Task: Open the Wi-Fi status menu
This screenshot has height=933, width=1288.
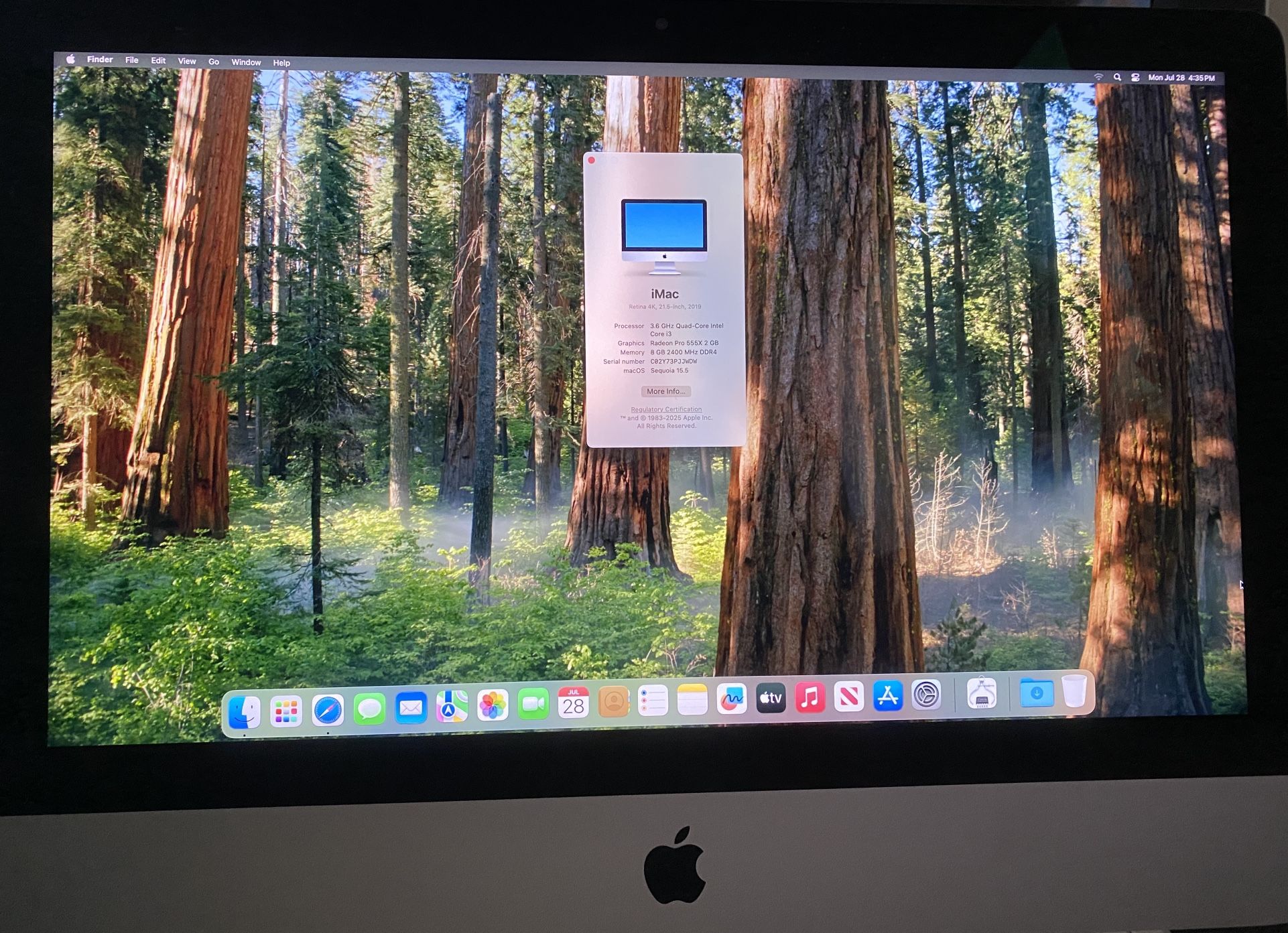Action: [x=1098, y=77]
